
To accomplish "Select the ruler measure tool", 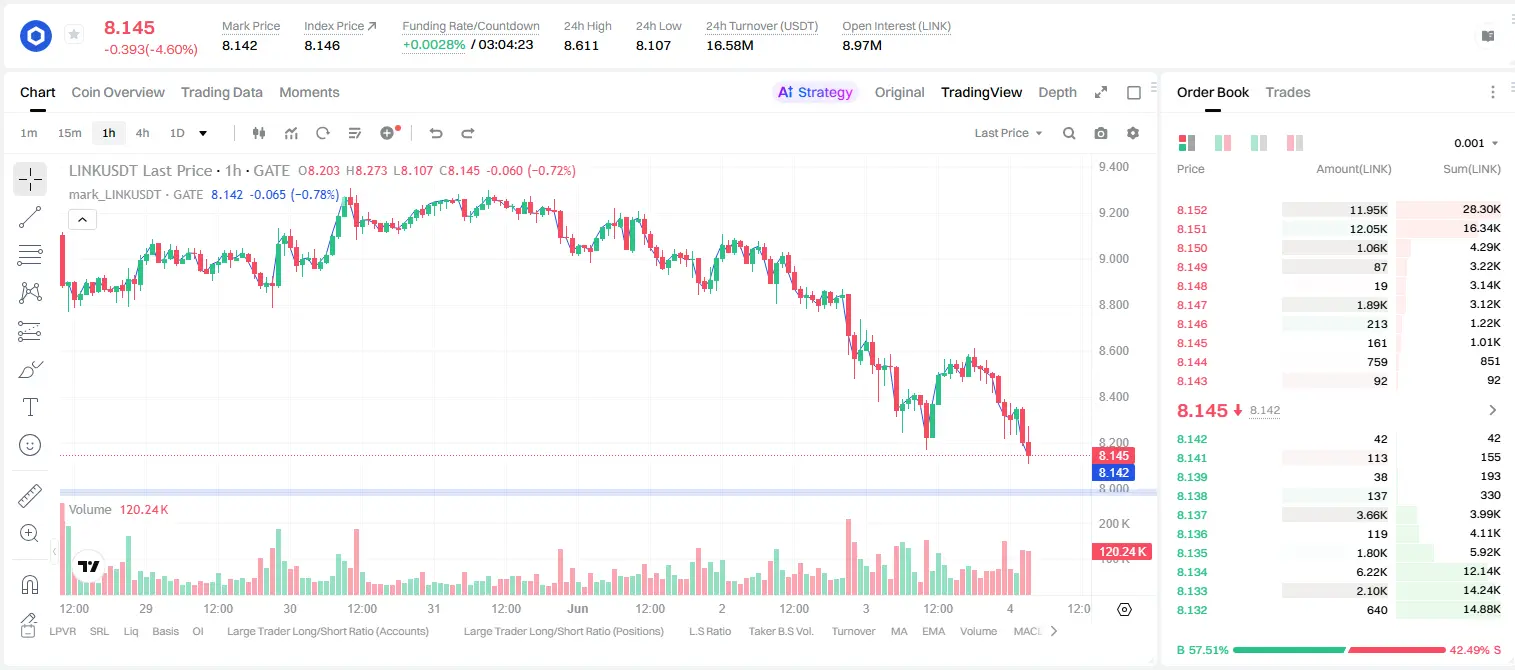I will click(x=30, y=496).
